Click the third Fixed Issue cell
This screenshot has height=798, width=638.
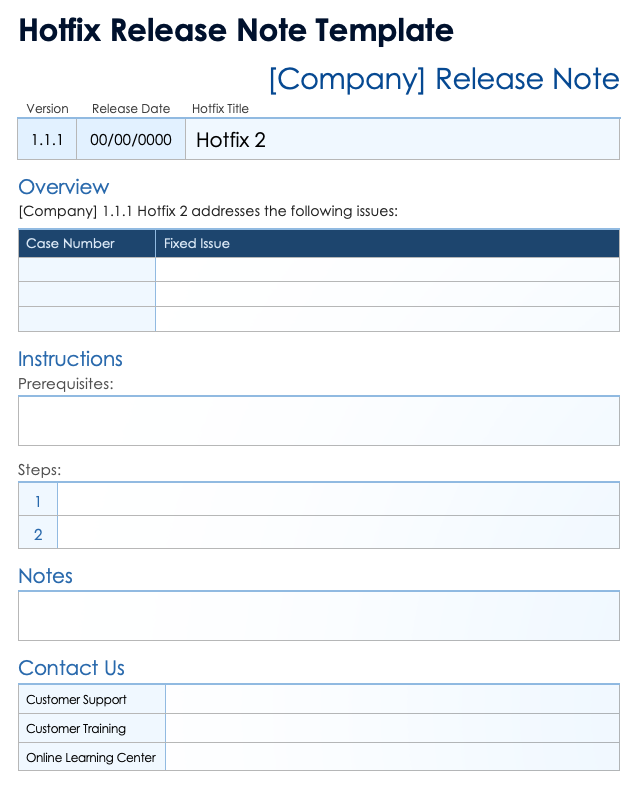point(387,319)
